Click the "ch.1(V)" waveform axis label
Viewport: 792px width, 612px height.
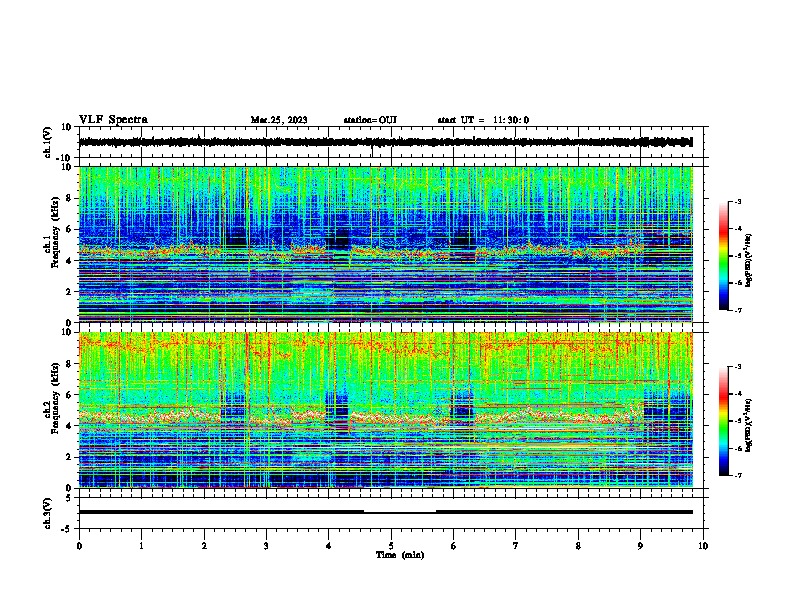(x=48, y=142)
